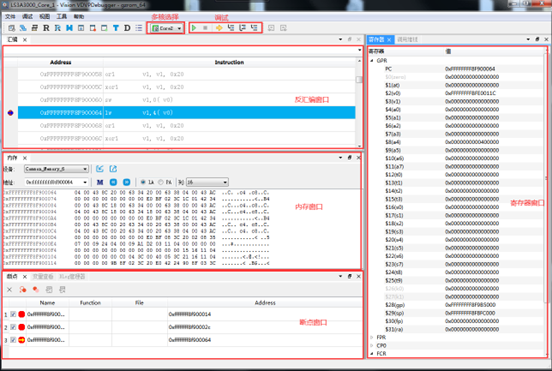Viewport: 552px width, 371px height.
Task: Open the Core2 core selection dropdown
Action: (x=167, y=28)
